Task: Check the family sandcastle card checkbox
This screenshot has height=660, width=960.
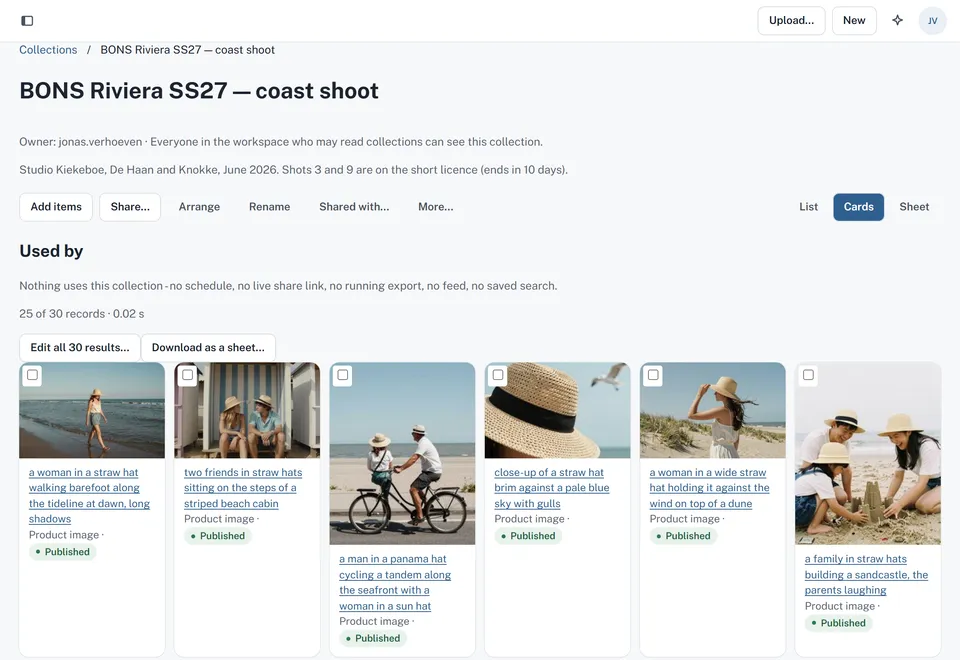Action: click(x=809, y=375)
